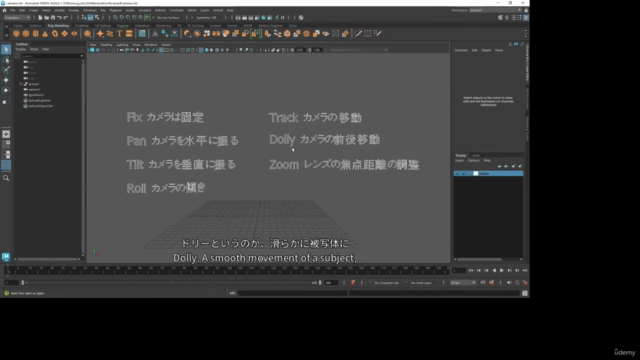Viewport: 640px width, 360px height.
Task: Open the Windows menu
Action: click(x=89, y=10)
